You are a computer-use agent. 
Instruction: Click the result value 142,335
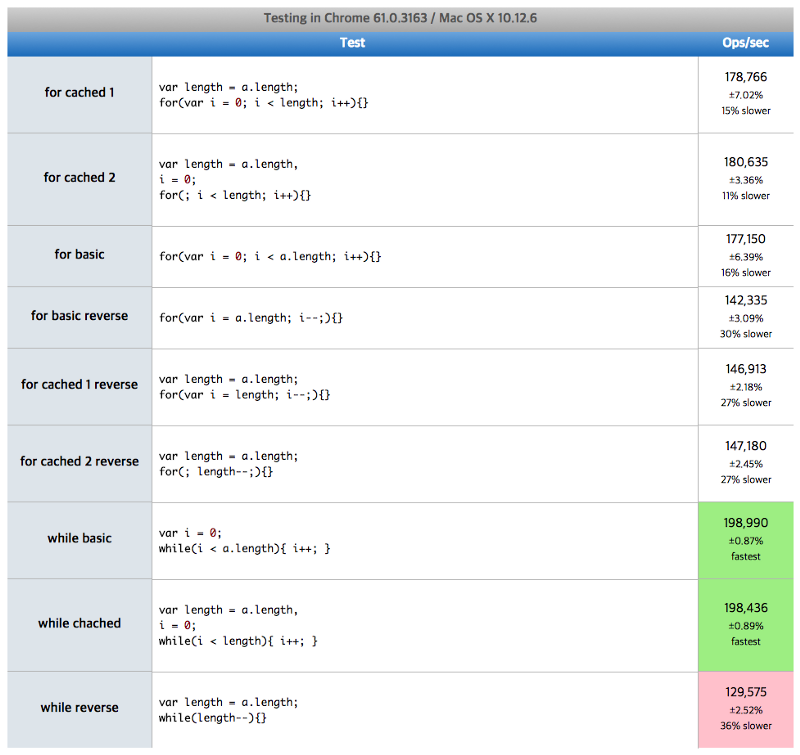coord(745,300)
